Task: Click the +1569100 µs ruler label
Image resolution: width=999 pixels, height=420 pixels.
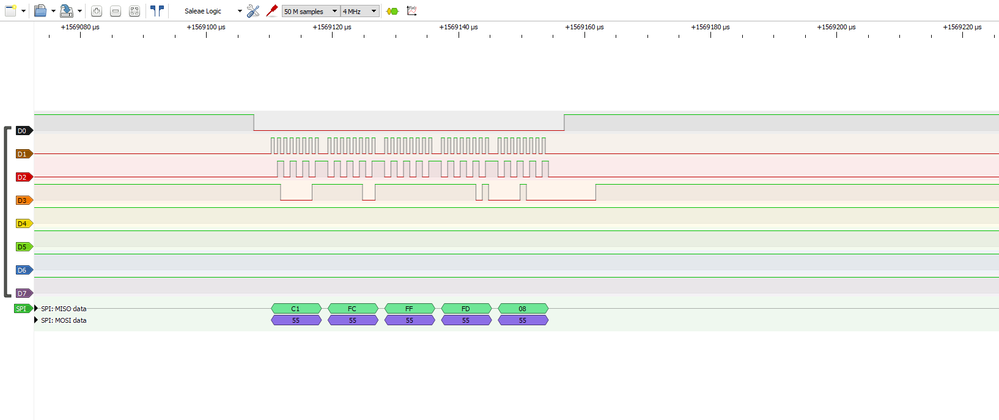Action: [x=206, y=27]
